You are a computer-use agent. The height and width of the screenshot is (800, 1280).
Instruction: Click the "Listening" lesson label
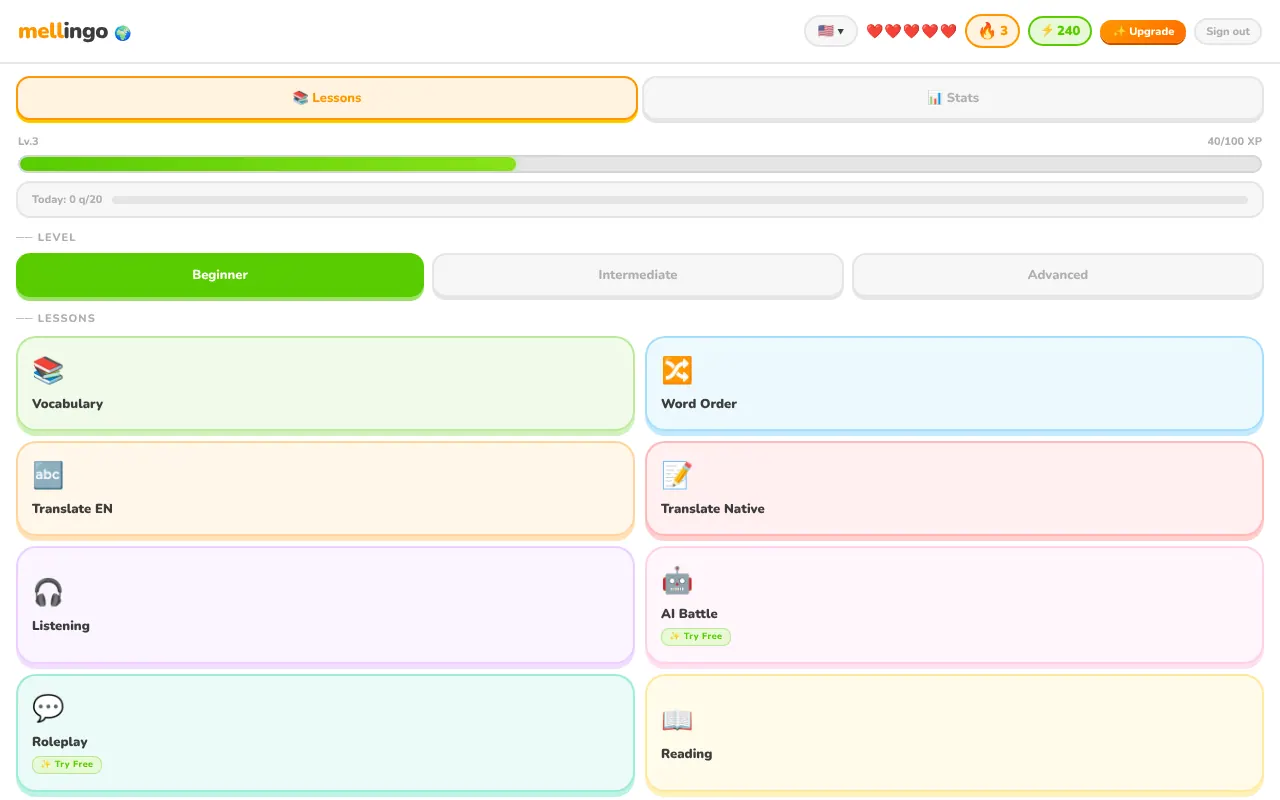[x=61, y=626]
